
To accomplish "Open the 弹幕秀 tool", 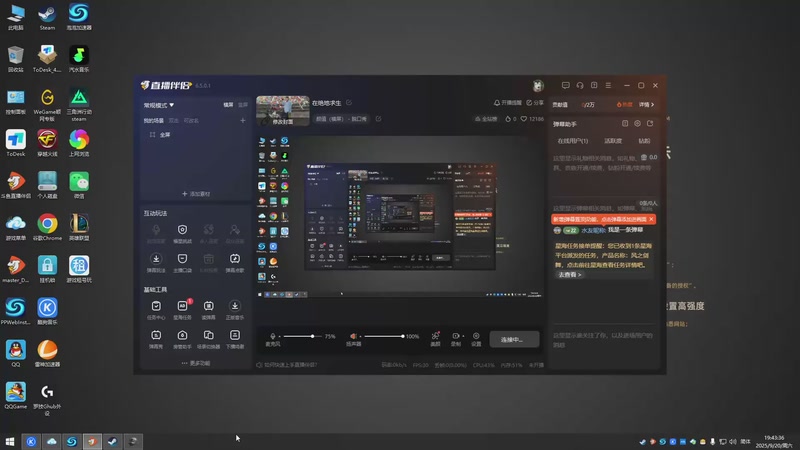I will (156, 338).
